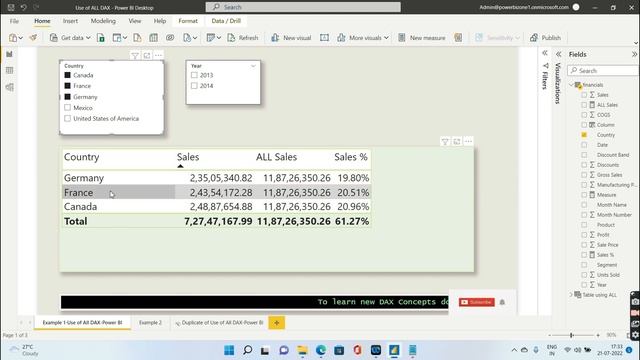Viewport: 640px width, 360px height.
Task: Sort table by Sales column header
Action: [188, 157]
